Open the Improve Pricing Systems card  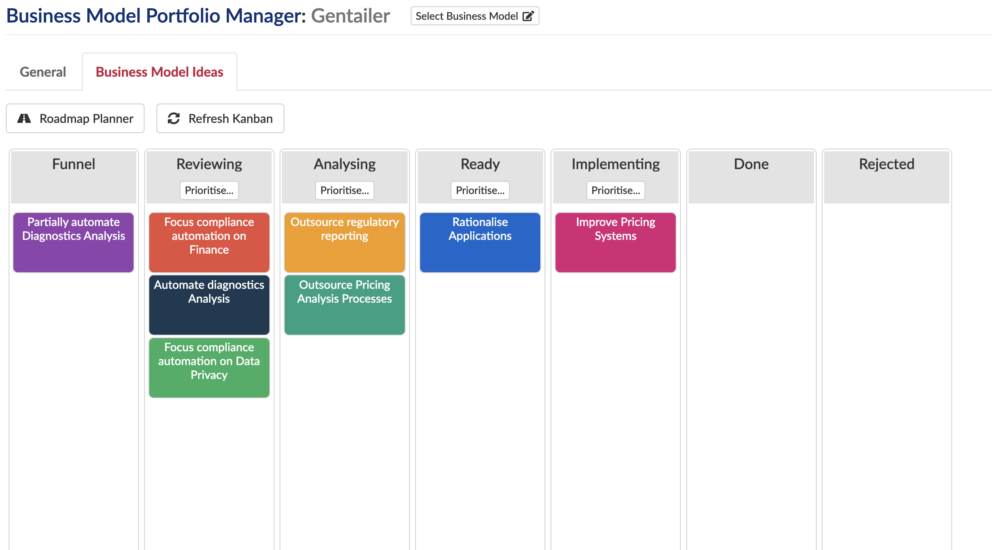615,242
